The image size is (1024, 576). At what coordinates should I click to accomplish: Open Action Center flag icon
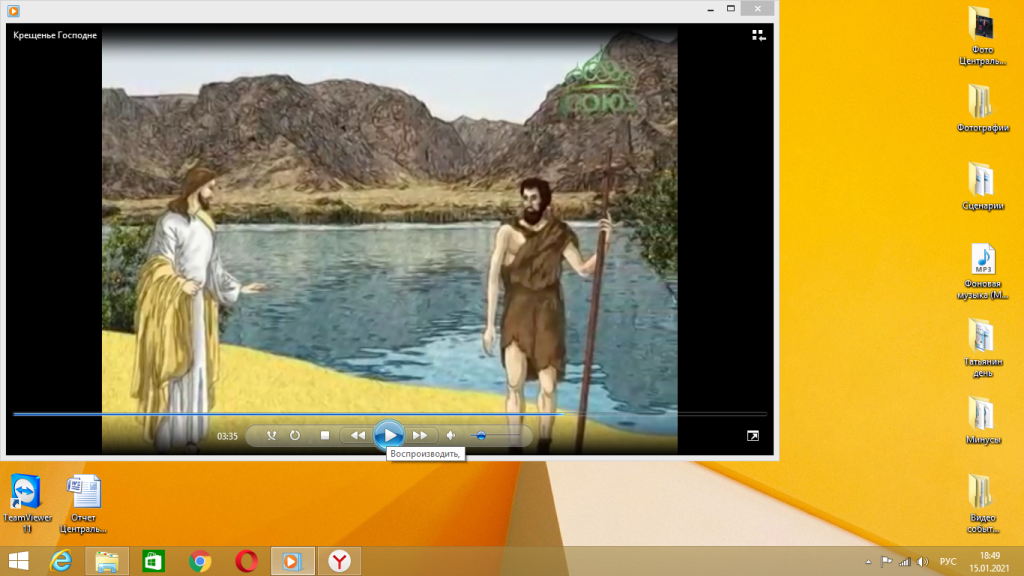(x=886, y=562)
